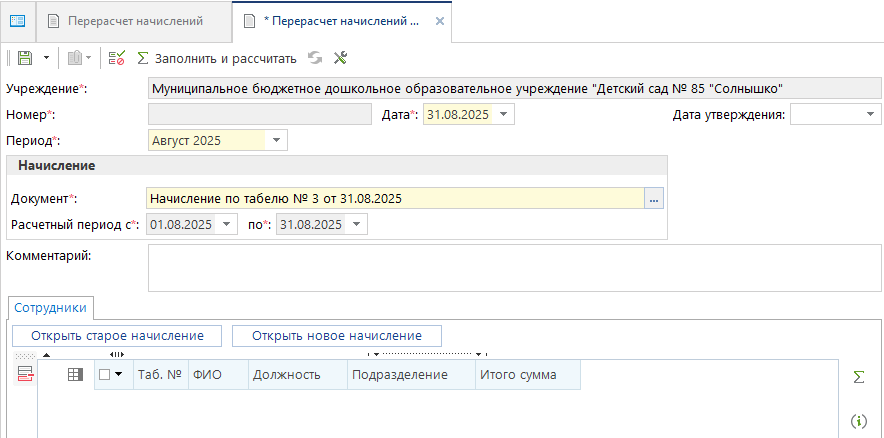Save the document with the floppy icon
This screenshot has width=884, height=438.
[24, 57]
